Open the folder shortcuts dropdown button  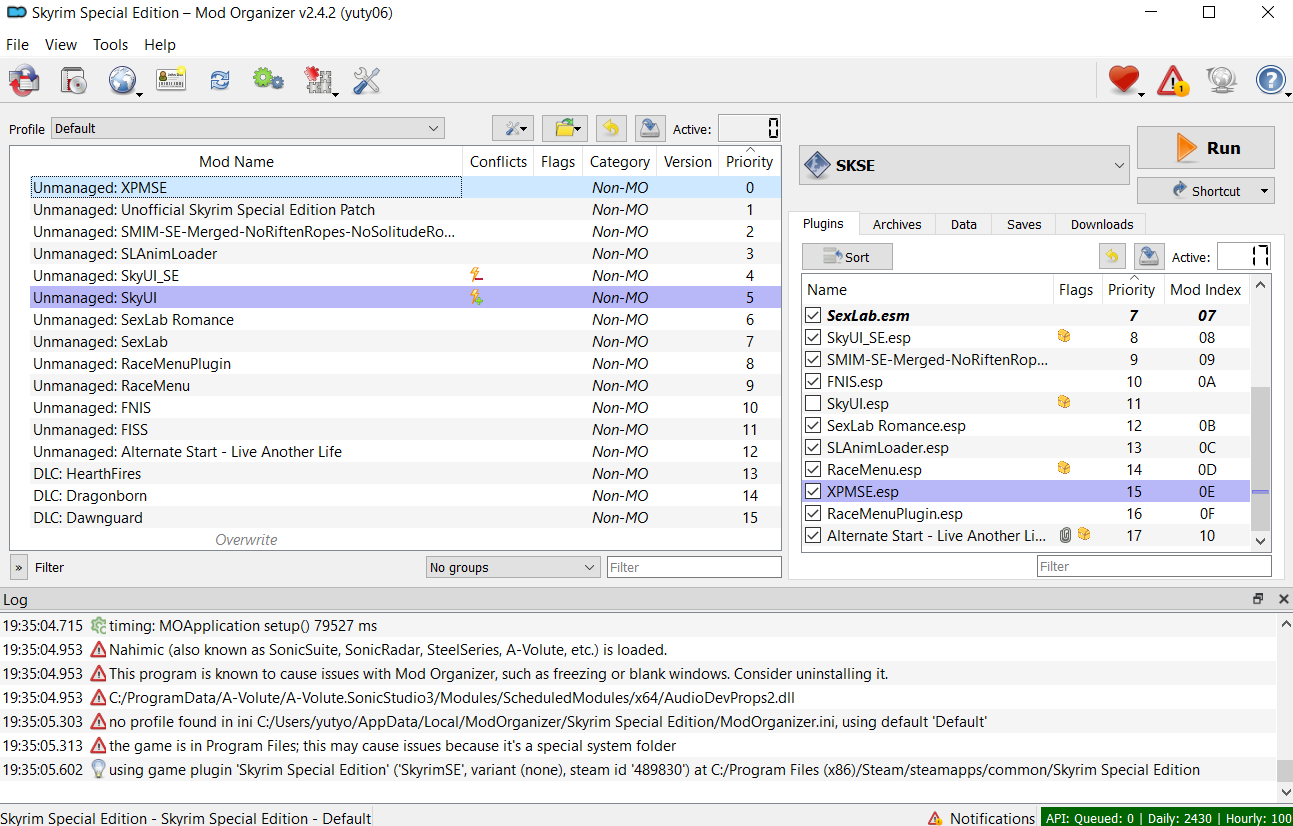coord(564,128)
